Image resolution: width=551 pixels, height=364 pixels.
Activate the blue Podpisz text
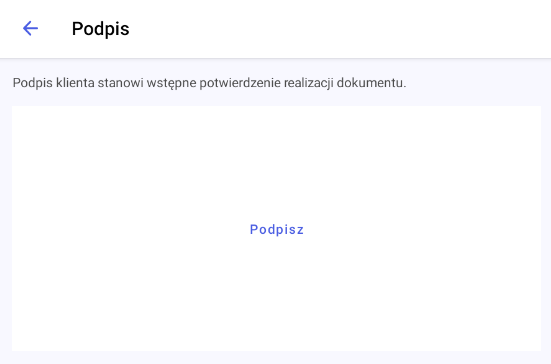pyautogui.click(x=277, y=229)
